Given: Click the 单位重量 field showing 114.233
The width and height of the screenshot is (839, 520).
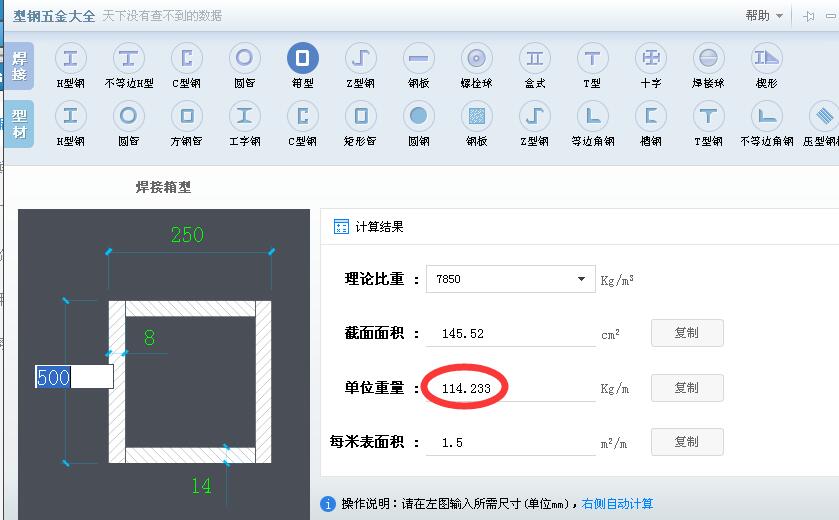Looking at the screenshot, I should [x=510, y=388].
